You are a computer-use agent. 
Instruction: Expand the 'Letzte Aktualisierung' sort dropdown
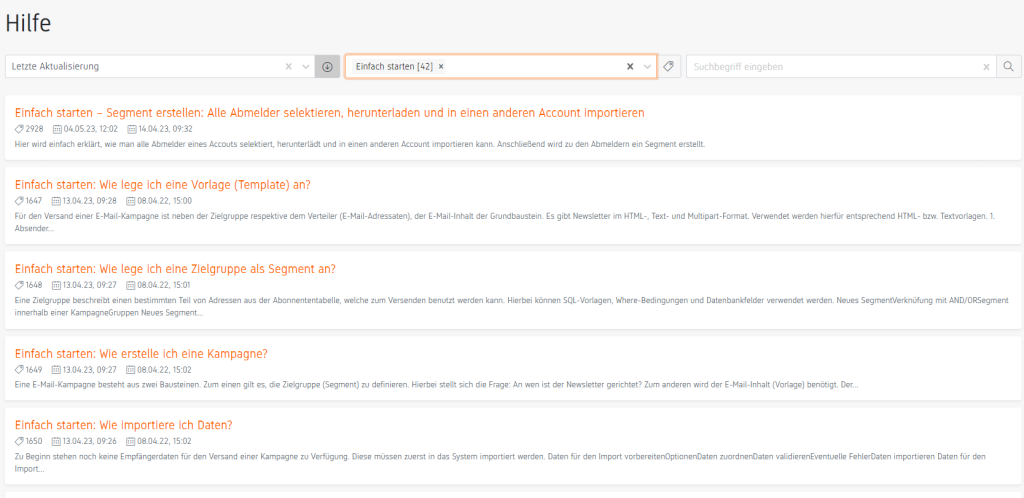click(306, 67)
